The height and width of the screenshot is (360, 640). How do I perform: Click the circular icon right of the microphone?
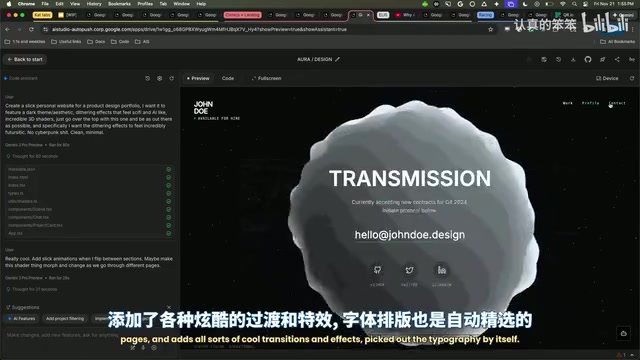click(x=154, y=348)
